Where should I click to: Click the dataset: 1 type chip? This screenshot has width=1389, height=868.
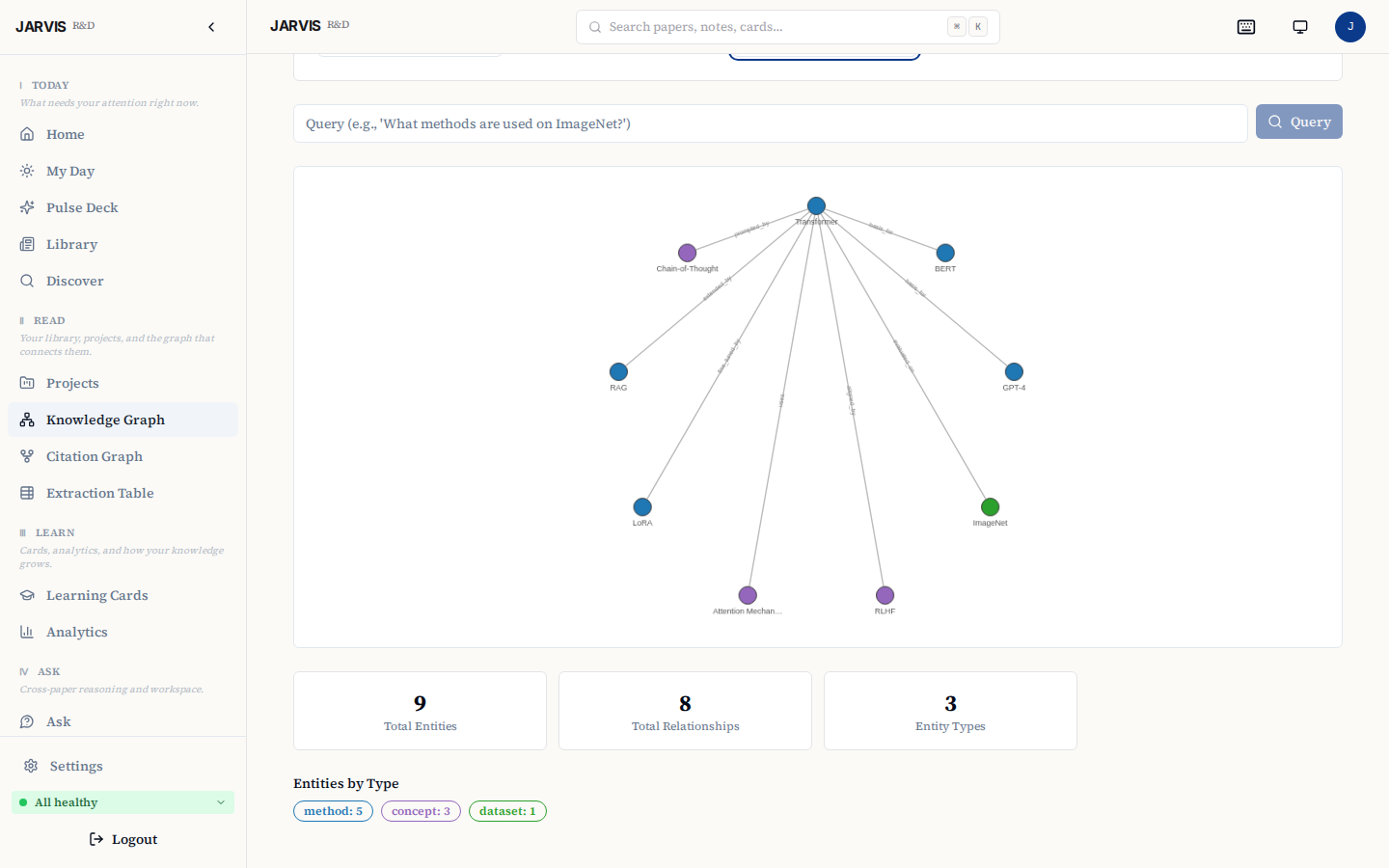tap(507, 811)
